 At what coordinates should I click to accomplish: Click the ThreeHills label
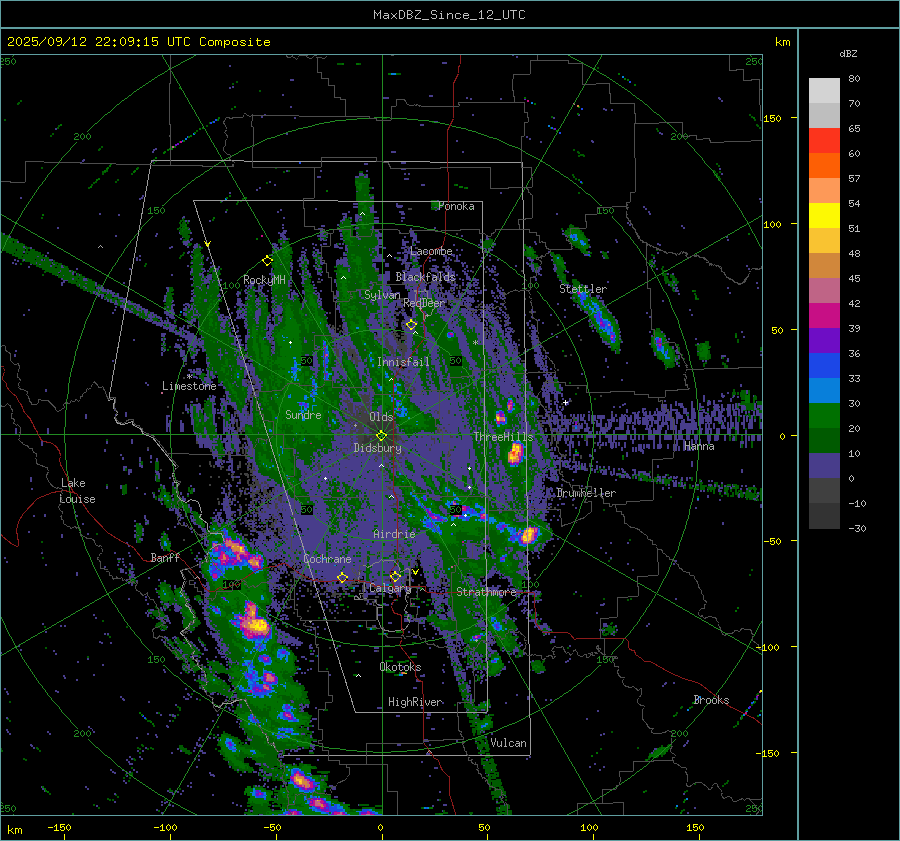[x=503, y=437]
